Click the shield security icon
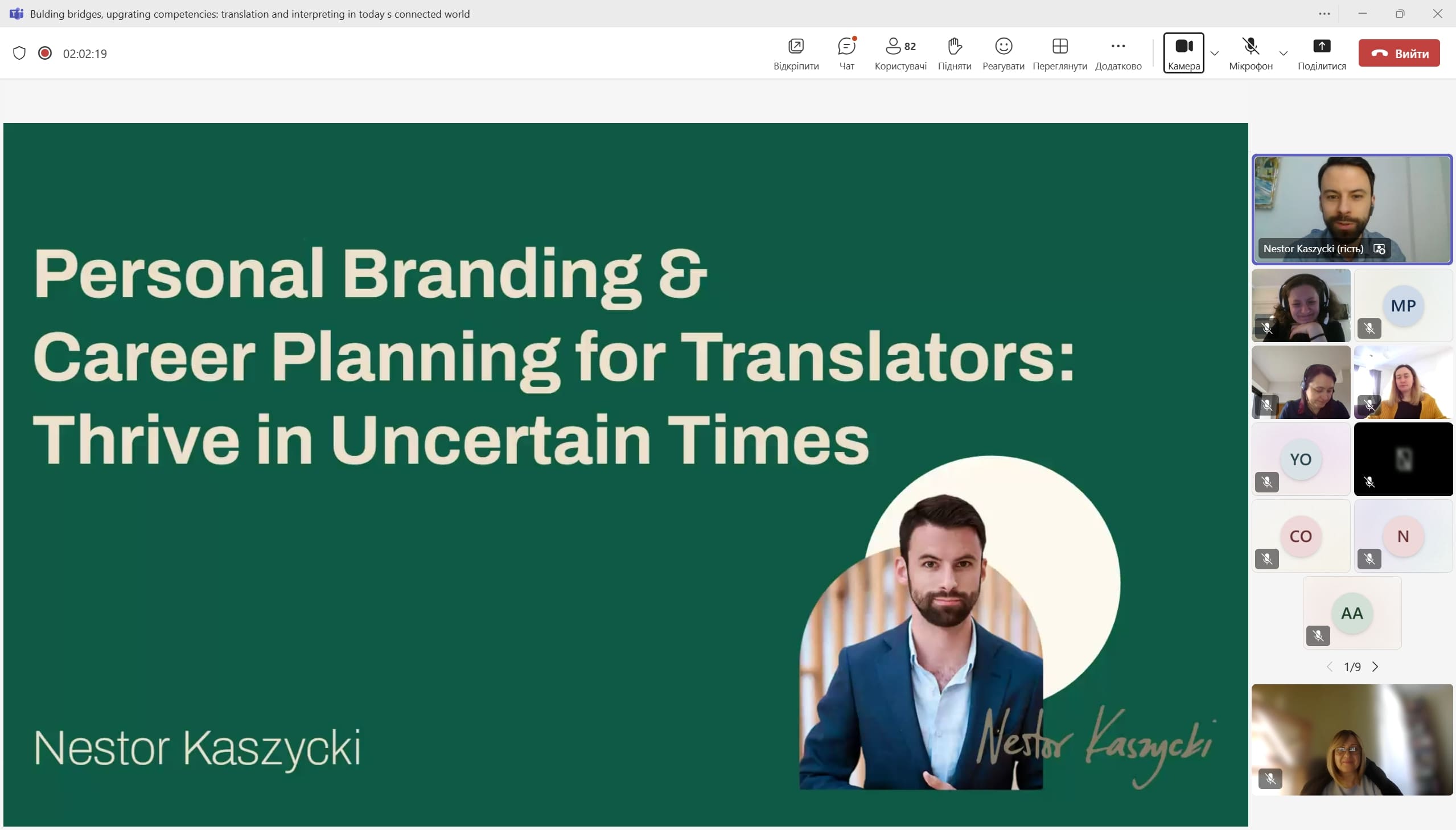The height and width of the screenshot is (830, 1456). click(x=19, y=53)
